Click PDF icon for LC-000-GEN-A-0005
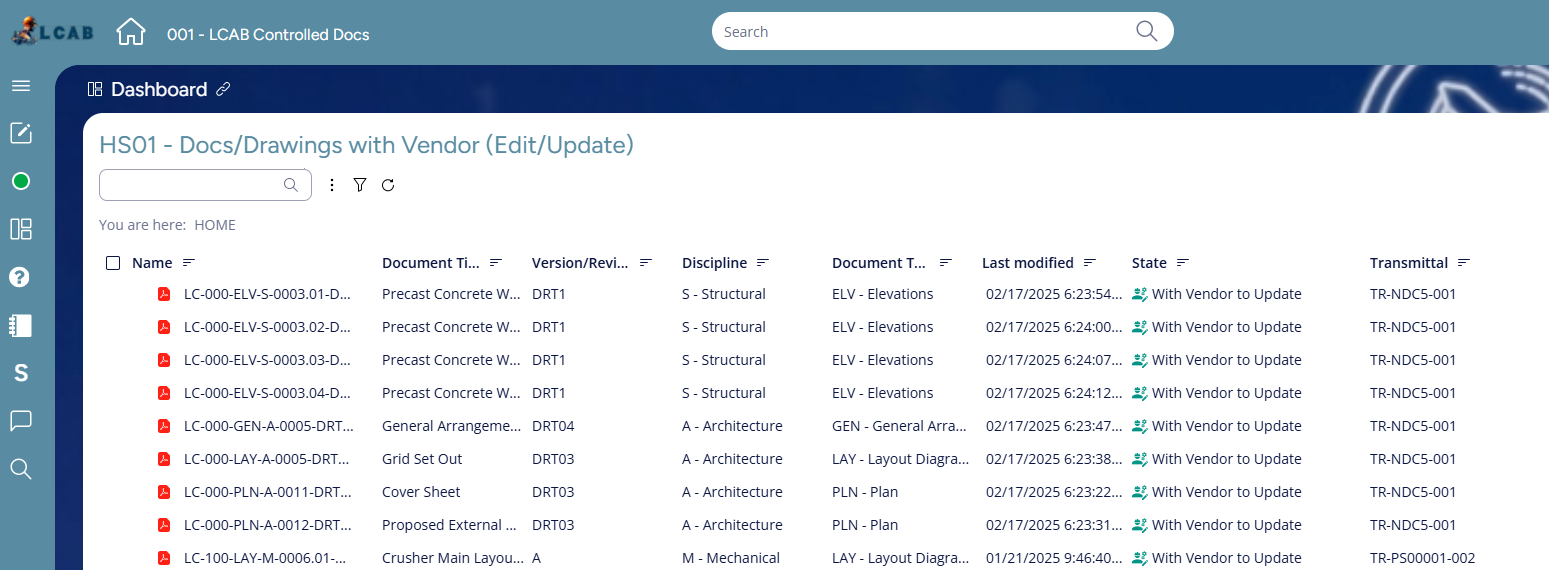The width and height of the screenshot is (1549, 570). point(164,426)
